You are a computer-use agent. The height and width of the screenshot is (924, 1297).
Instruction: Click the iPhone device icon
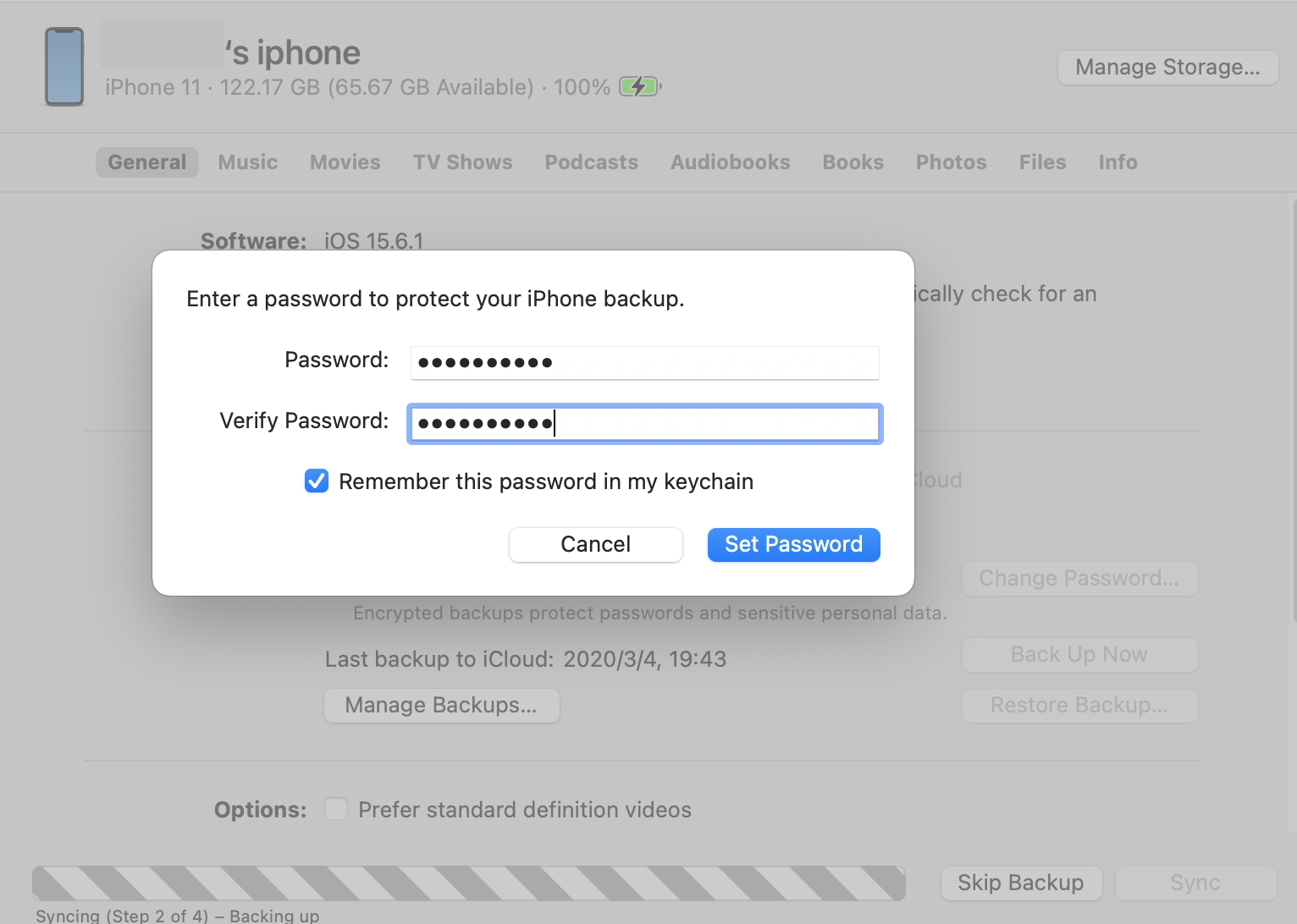[64, 67]
